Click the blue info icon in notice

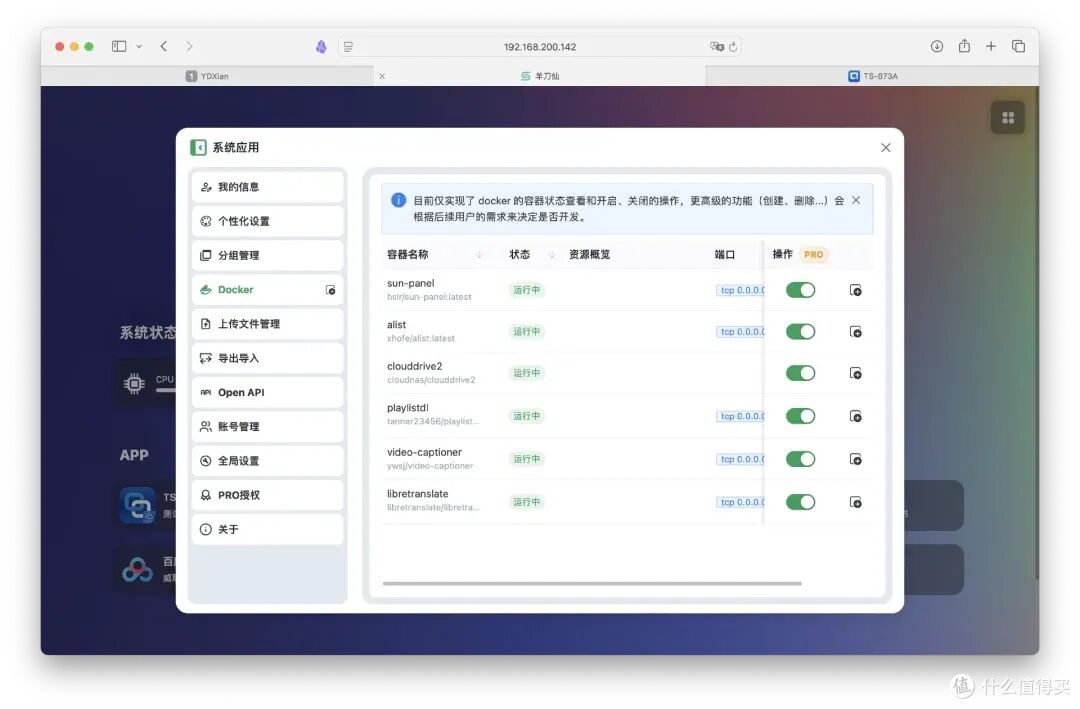click(398, 201)
